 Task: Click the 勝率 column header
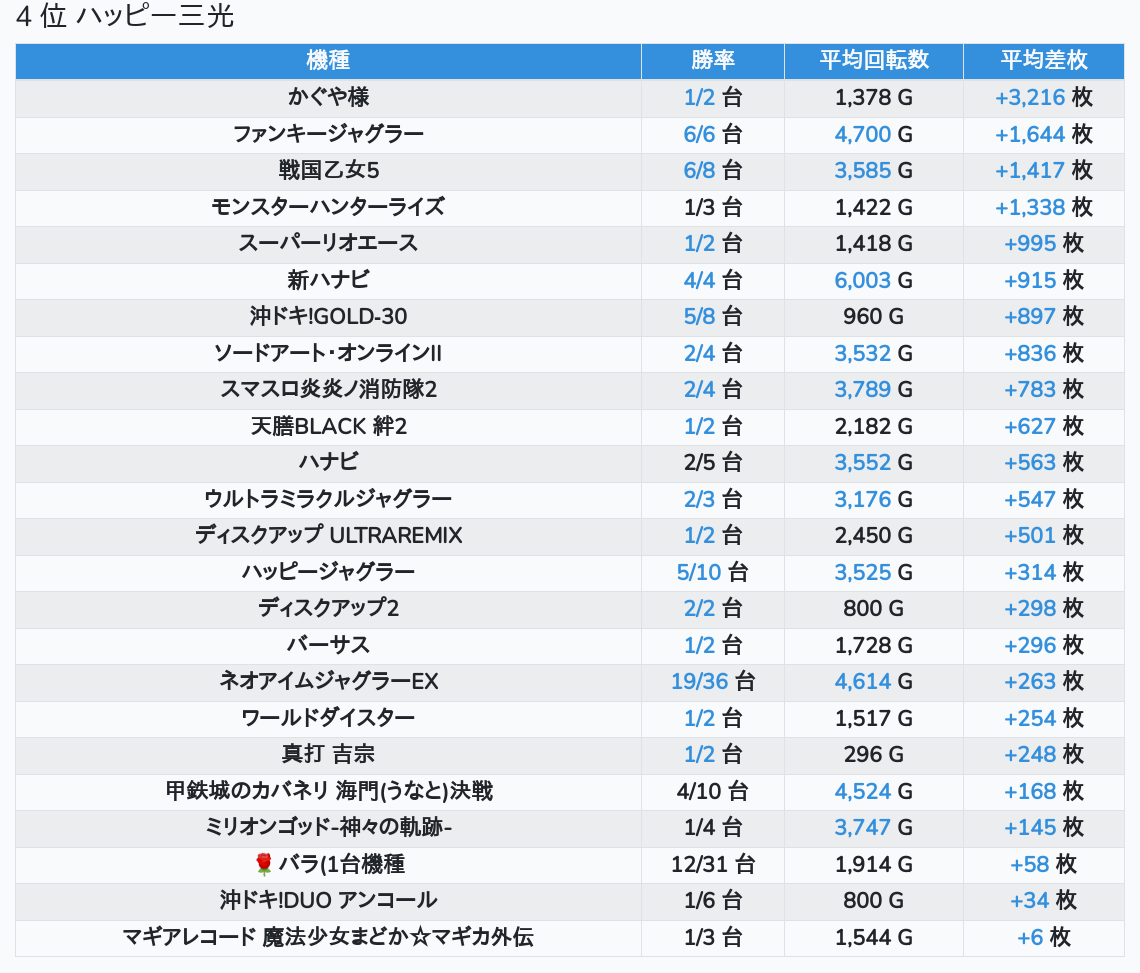click(x=712, y=60)
